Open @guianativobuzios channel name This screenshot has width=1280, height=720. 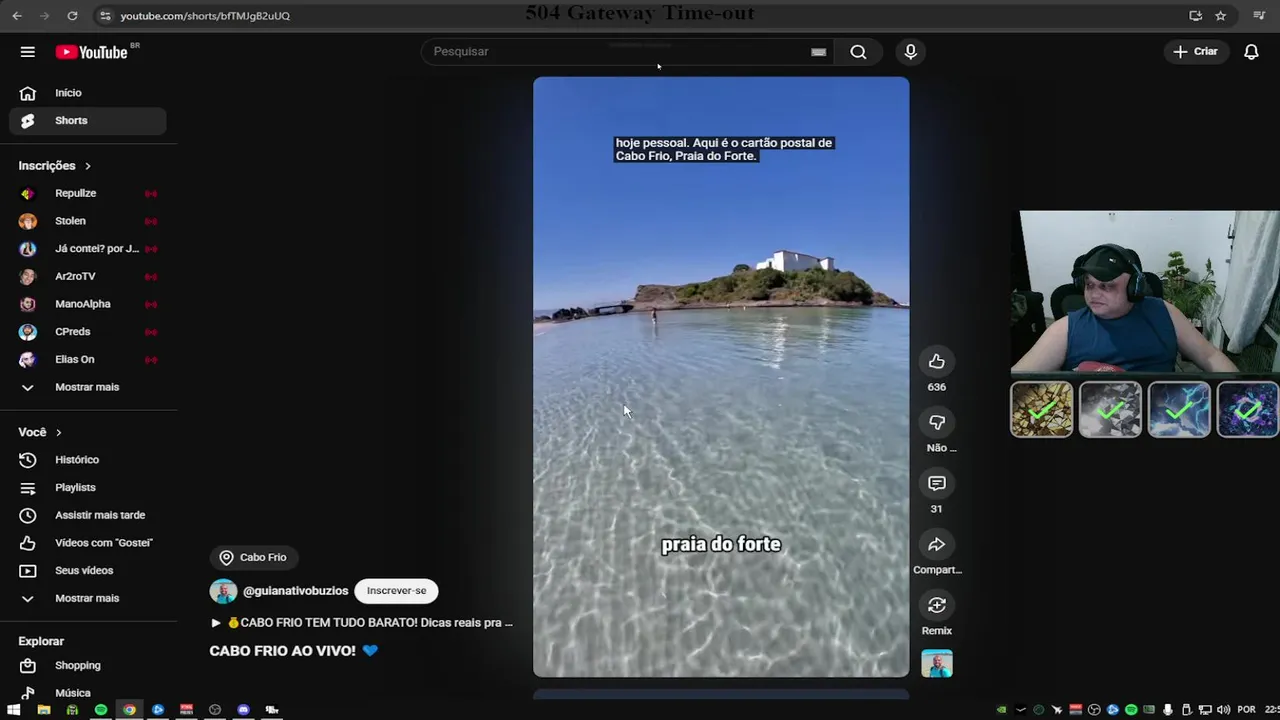pos(296,591)
